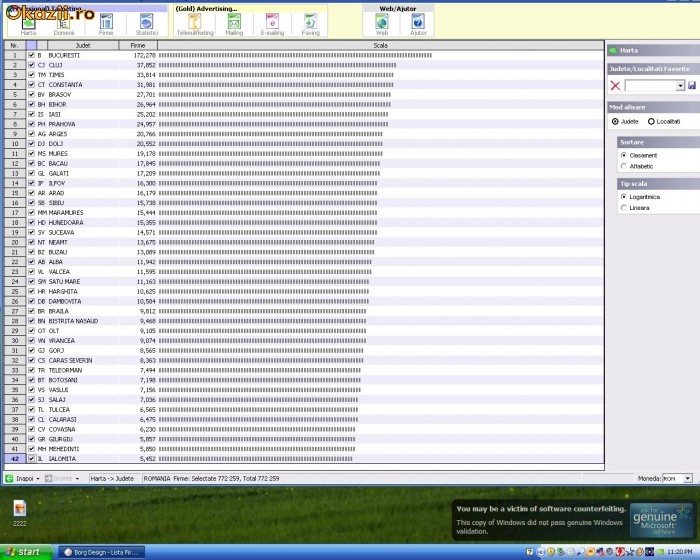Open the favorite Judete/Localitati dropdown
The image size is (700, 560).
click(680, 86)
